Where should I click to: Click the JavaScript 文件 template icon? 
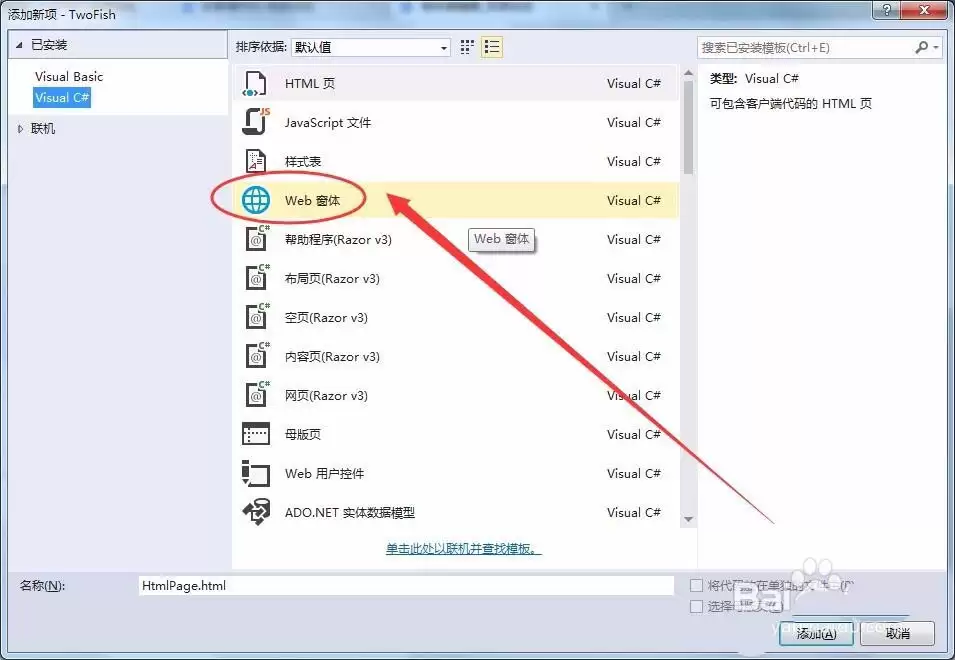tap(256, 122)
